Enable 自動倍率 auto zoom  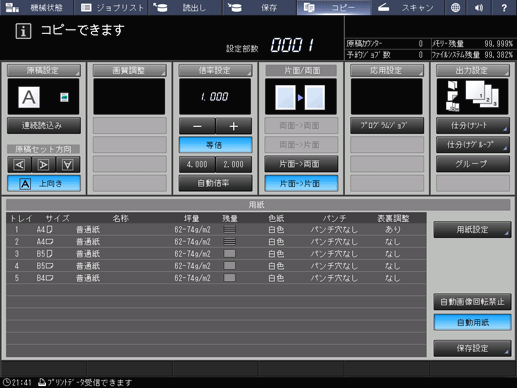tap(215, 183)
